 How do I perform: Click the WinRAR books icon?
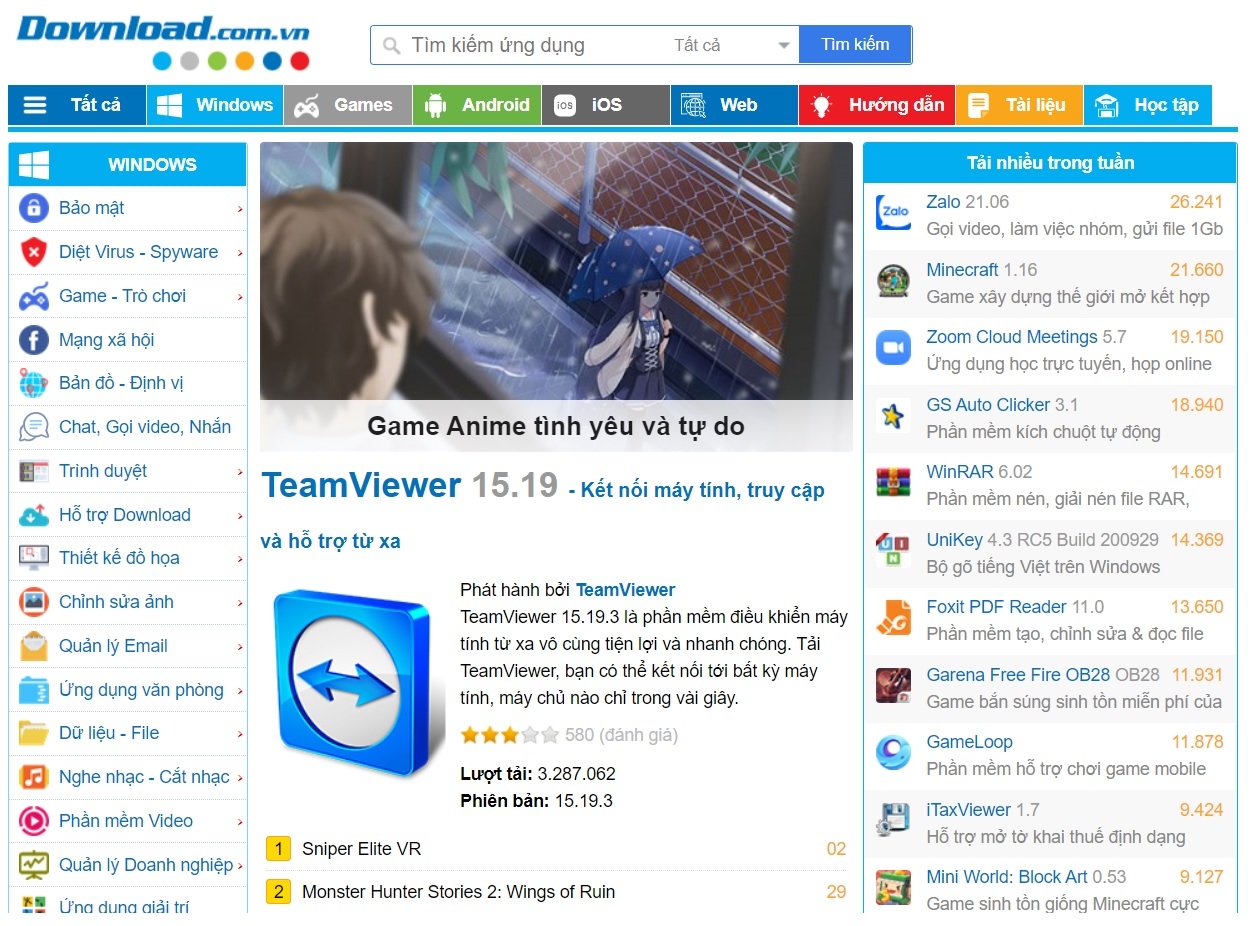893,483
